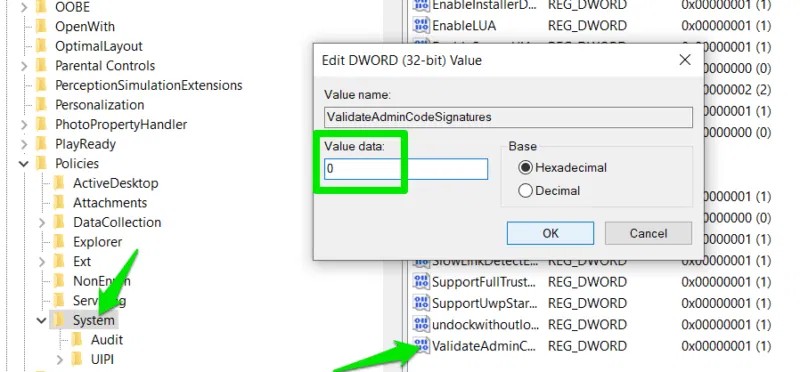This screenshot has width=800, height=372.
Task: Click the ActiveDesktop folder icon
Action: (59, 183)
